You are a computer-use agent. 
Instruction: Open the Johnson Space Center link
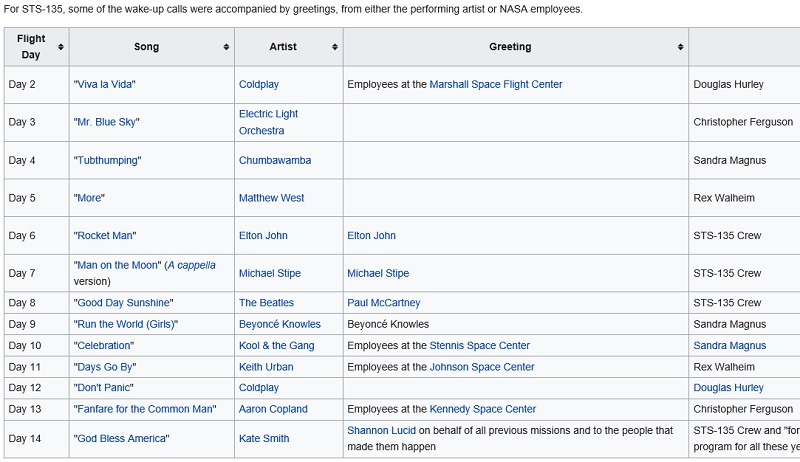(482, 367)
